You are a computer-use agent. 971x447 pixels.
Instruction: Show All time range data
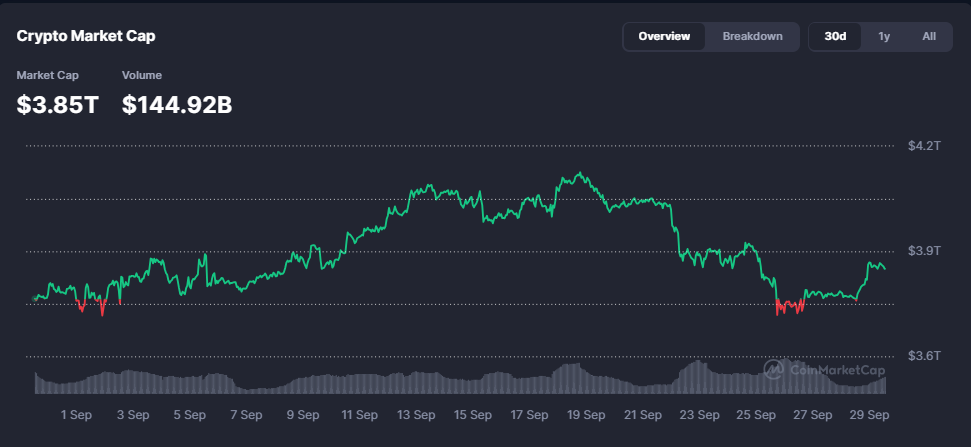click(x=929, y=37)
